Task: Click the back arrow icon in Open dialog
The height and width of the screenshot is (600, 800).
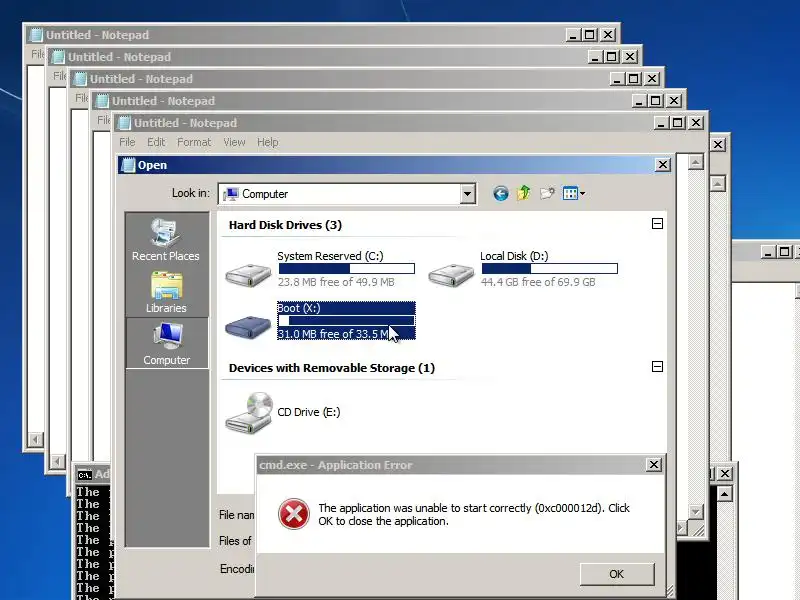Action: (501, 193)
